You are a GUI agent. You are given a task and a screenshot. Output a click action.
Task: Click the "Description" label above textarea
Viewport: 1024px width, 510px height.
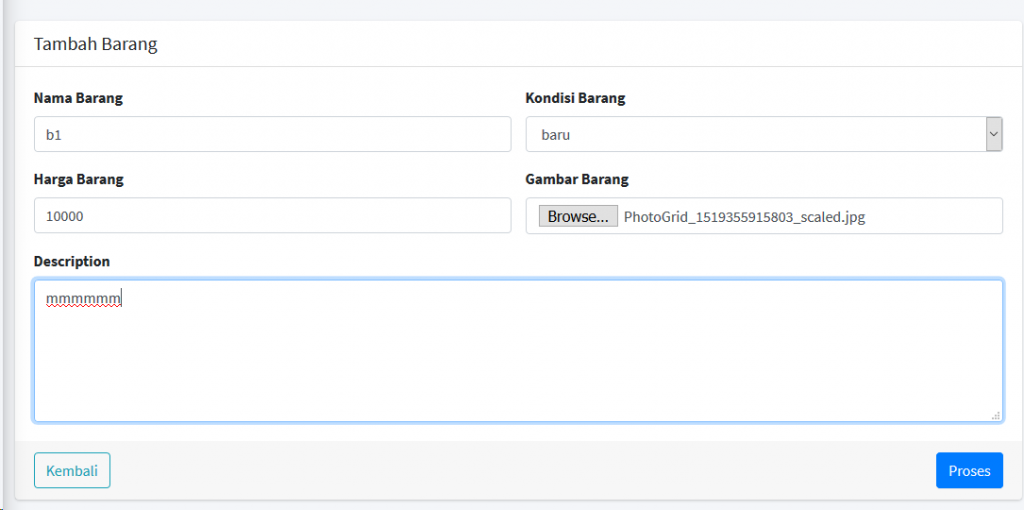72,261
